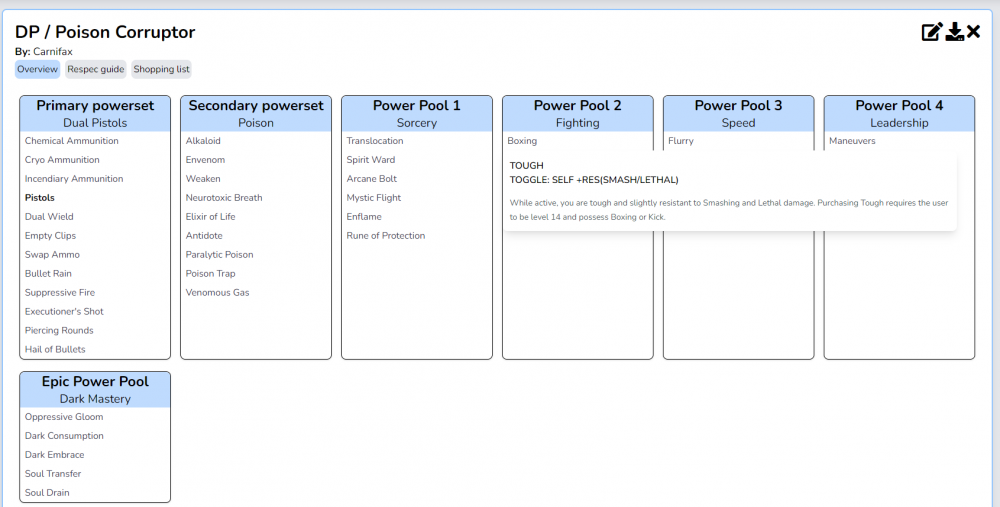Close the build view with X icon
This screenshot has height=507, width=1000.
point(974,32)
